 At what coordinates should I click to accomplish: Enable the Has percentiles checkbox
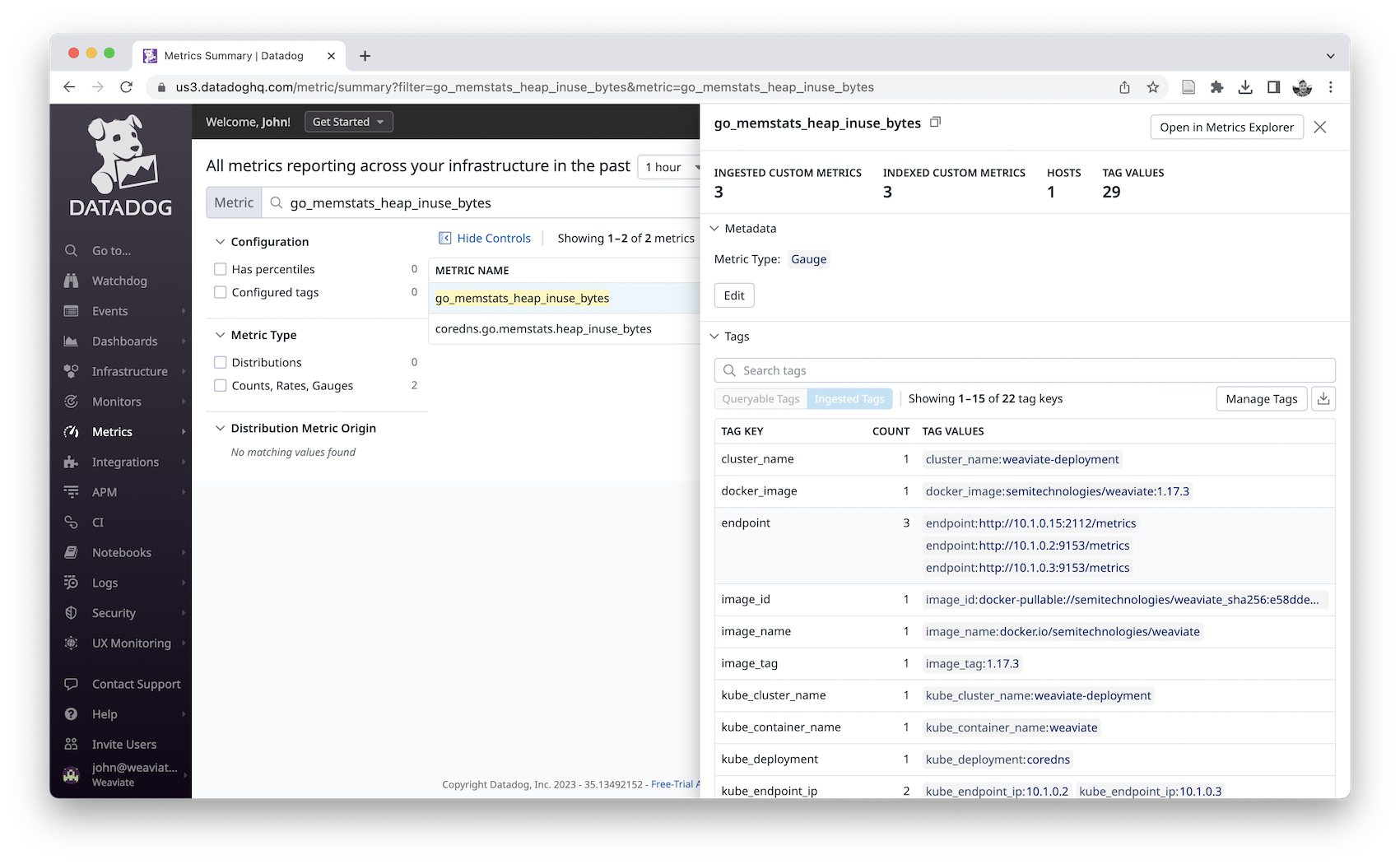tap(221, 269)
